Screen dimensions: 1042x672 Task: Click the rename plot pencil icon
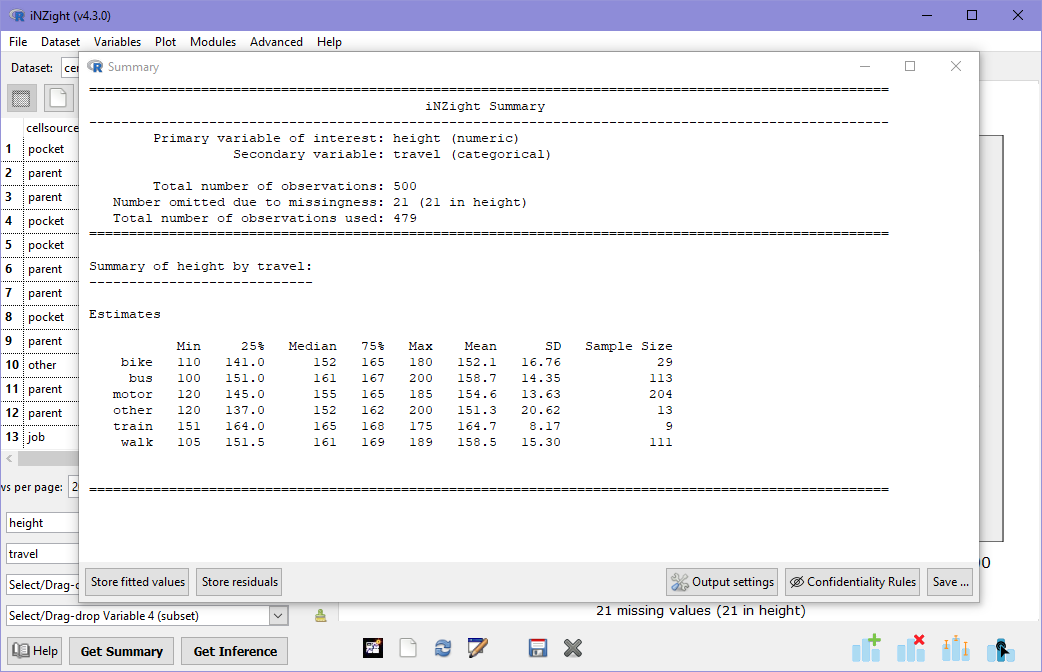[476, 648]
